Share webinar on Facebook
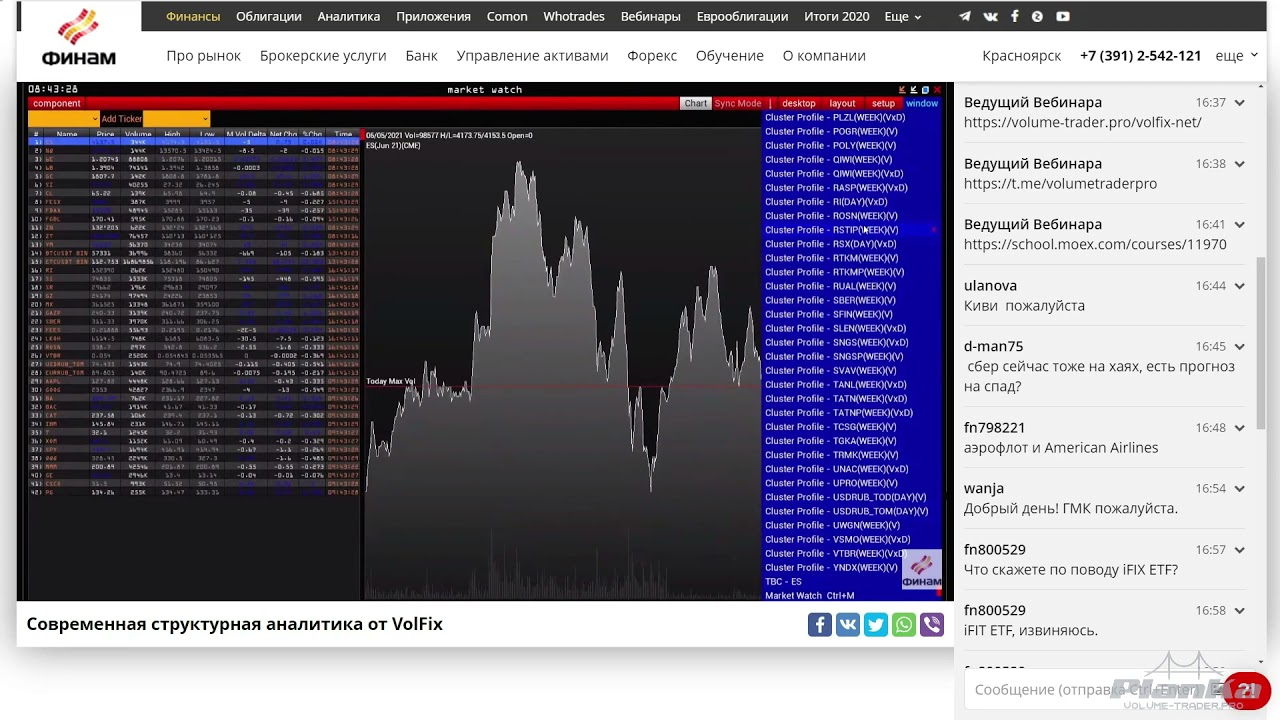Viewport: 1280px width, 720px height. (x=820, y=625)
